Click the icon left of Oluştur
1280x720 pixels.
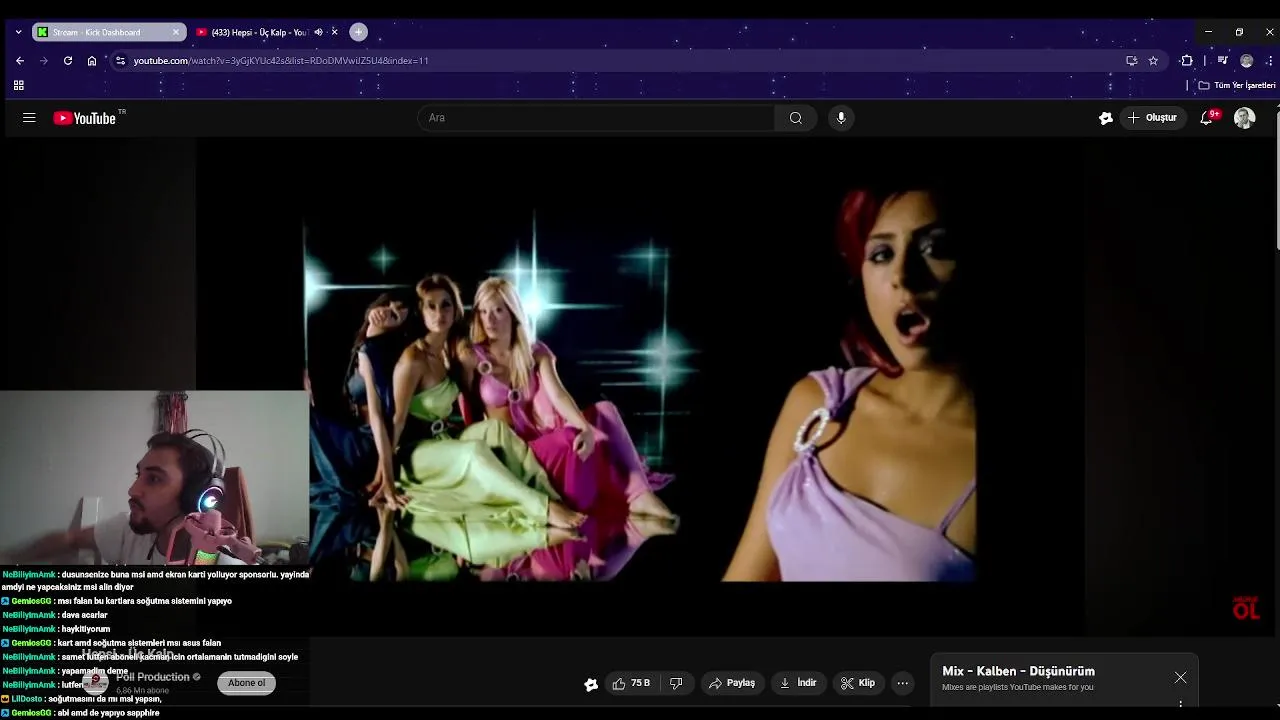coord(1105,118)
